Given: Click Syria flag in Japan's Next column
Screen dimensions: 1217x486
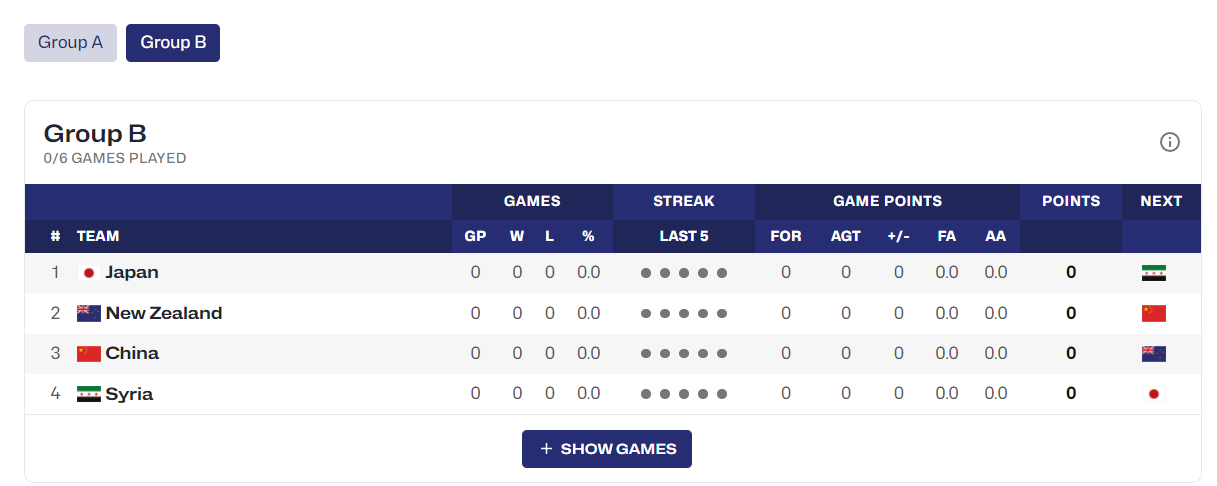Looking at the screenshot, I should 1153,273.
